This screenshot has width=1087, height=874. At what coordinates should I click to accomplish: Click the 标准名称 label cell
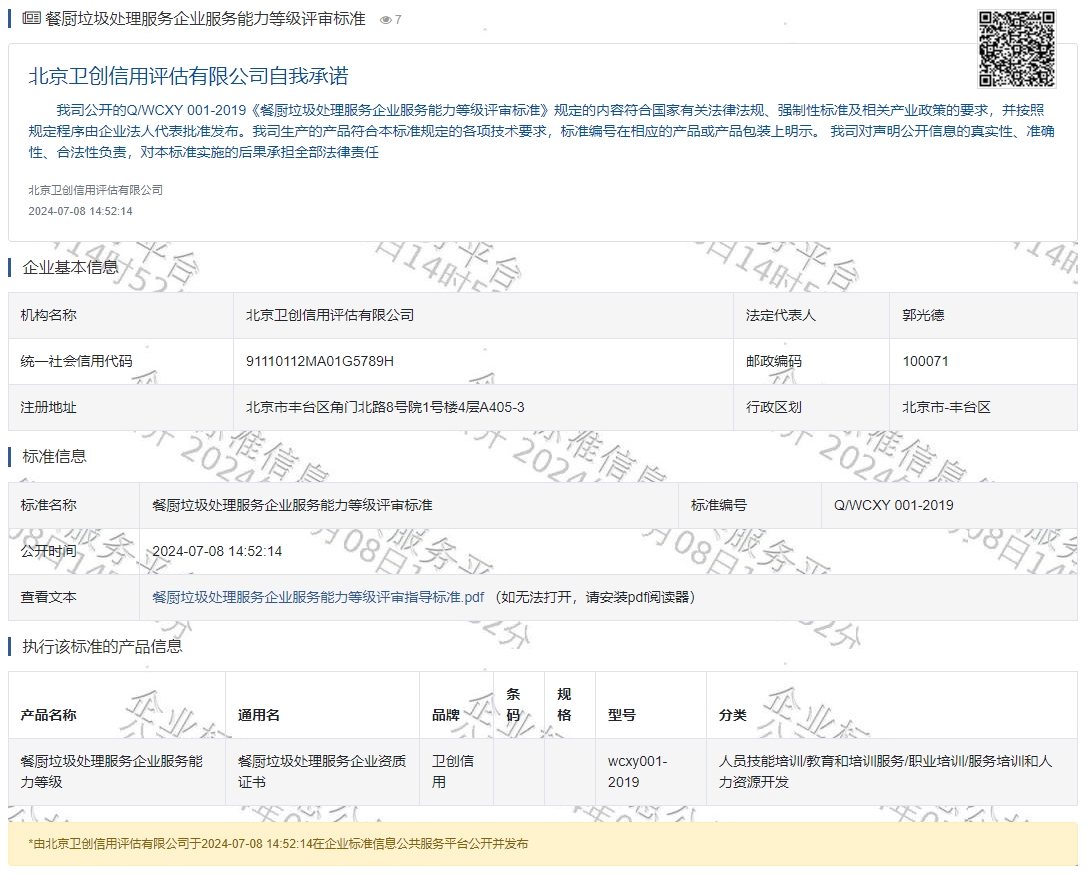pos(73,505)
